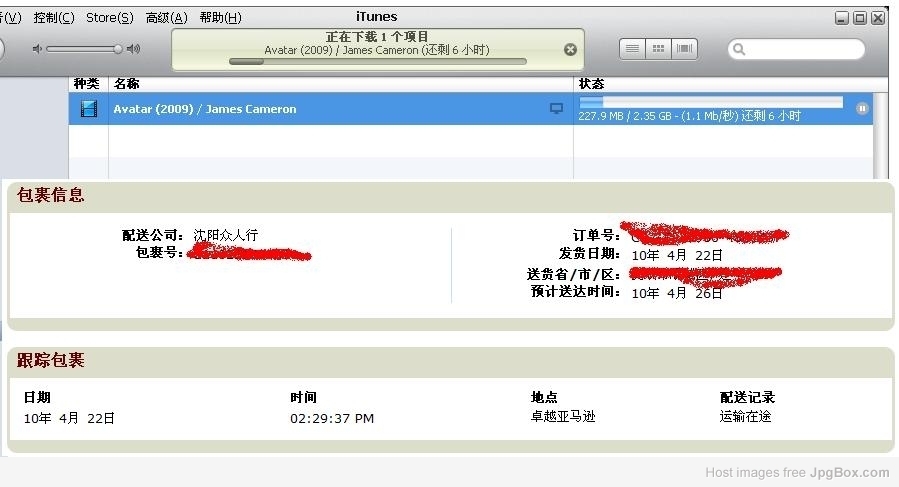
Task: Sort by the 状态 column header
Action: coord(720,84)
